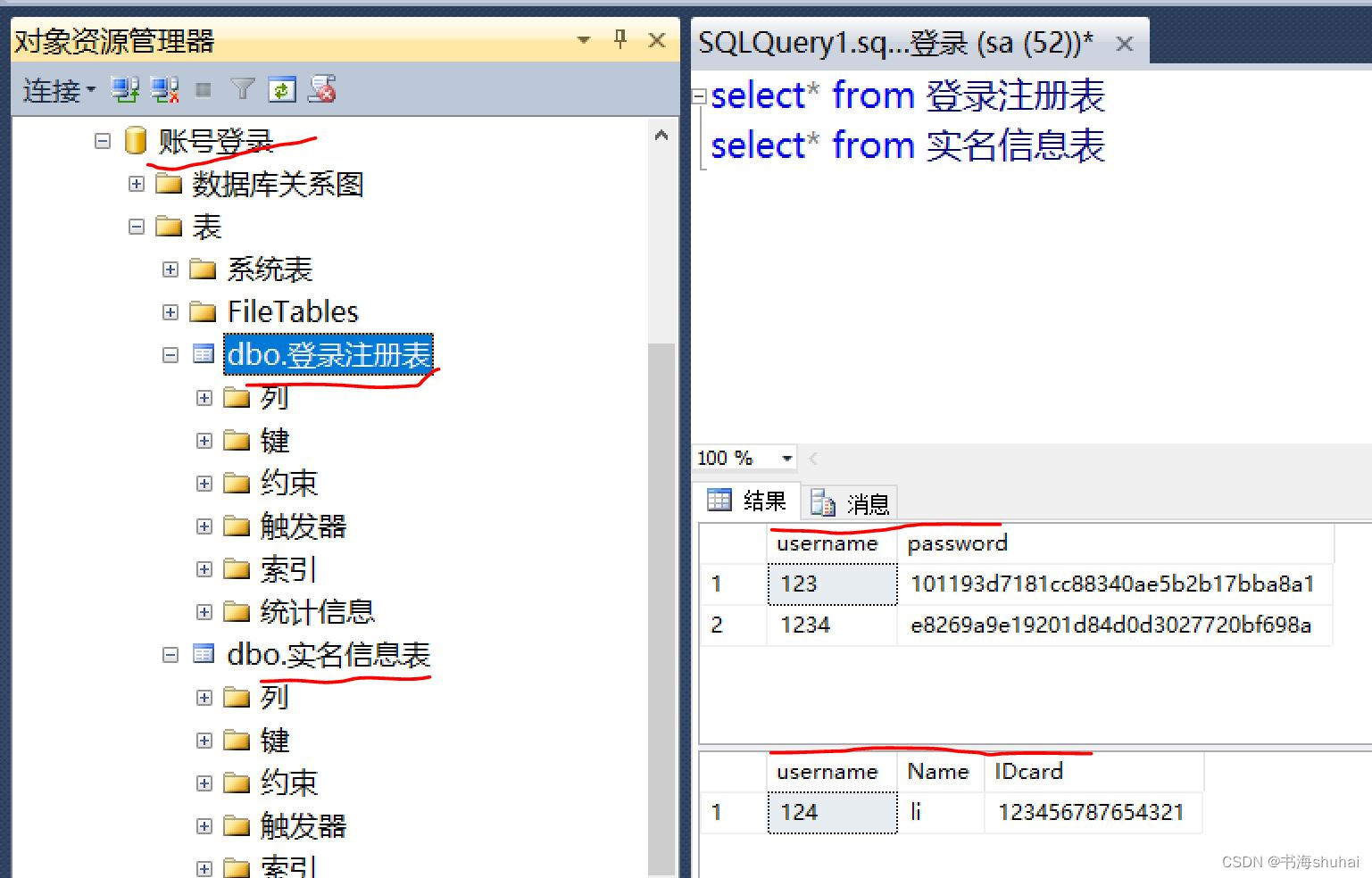Click the password column header
The width and height of the screenshot is (1372, 878).
1115,543
